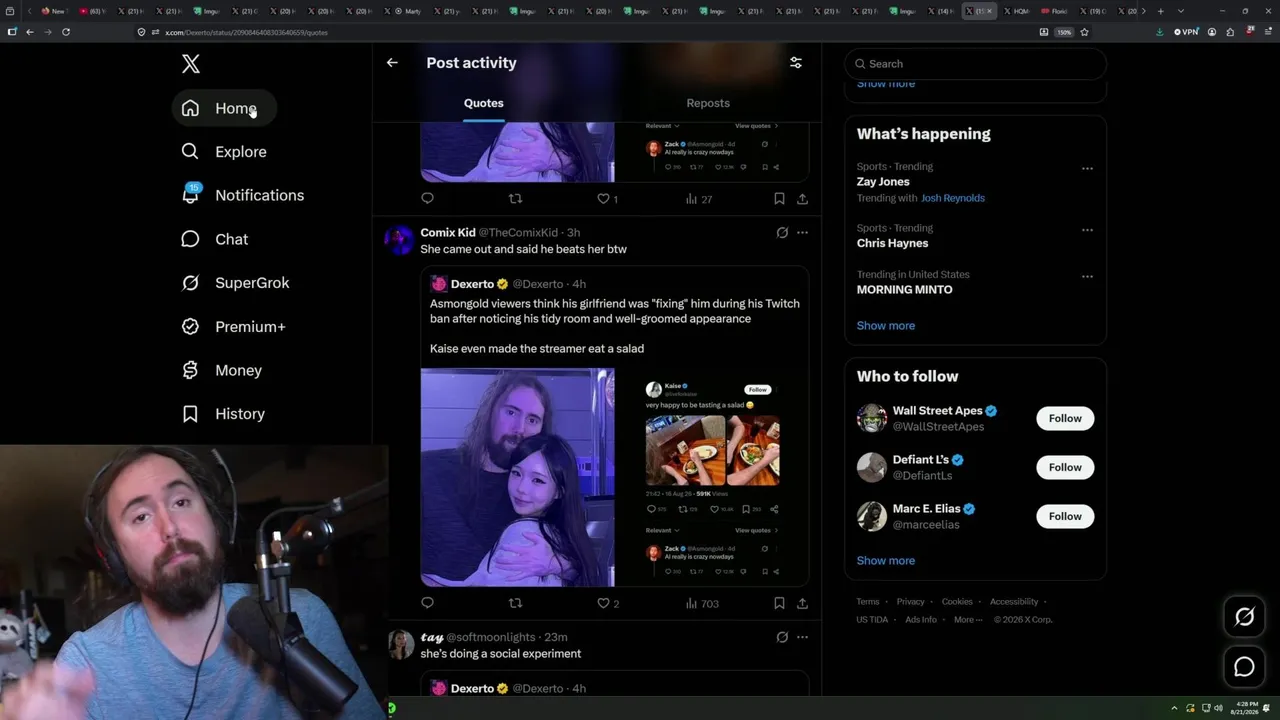
Task: Open the History bookmark icon
Action: coord(190,414)
